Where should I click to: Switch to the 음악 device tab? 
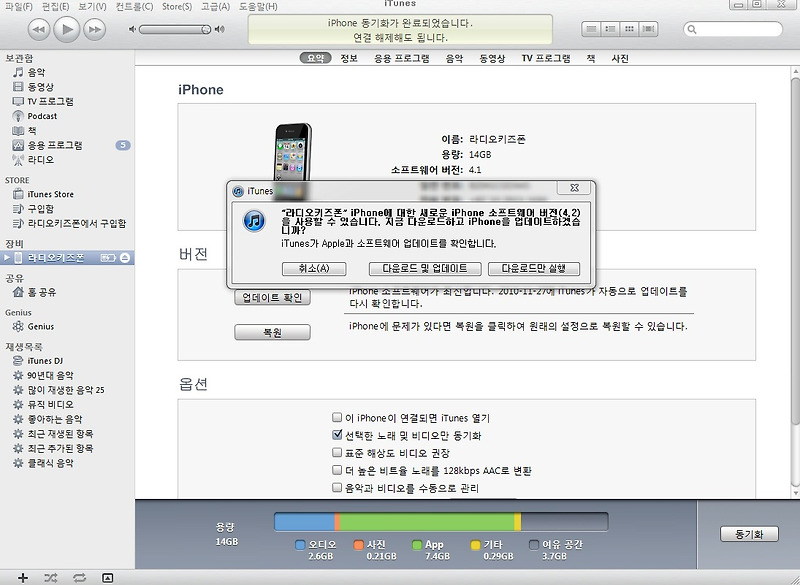click(454, 58)
